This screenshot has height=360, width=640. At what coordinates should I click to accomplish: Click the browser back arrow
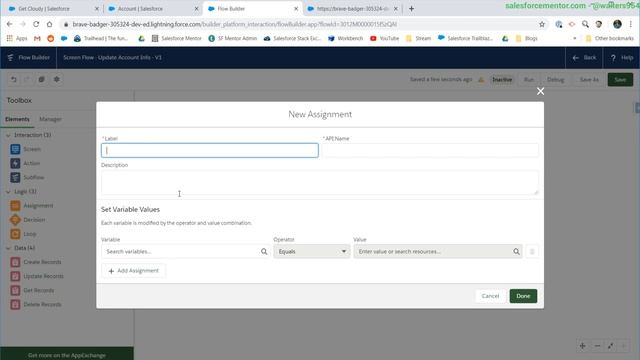(9, 24)
